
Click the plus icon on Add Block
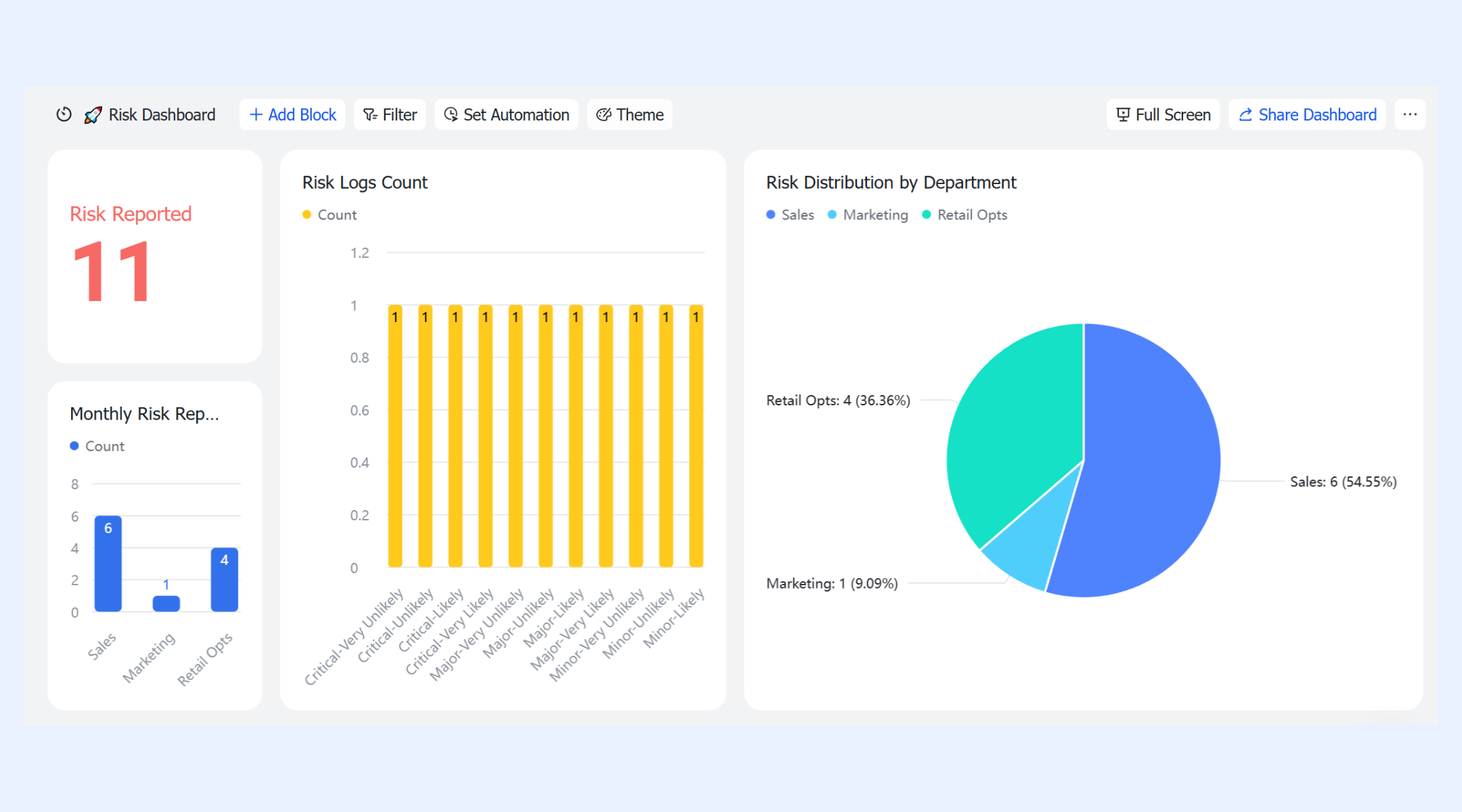pyautogui.click(x=256, y=114)
